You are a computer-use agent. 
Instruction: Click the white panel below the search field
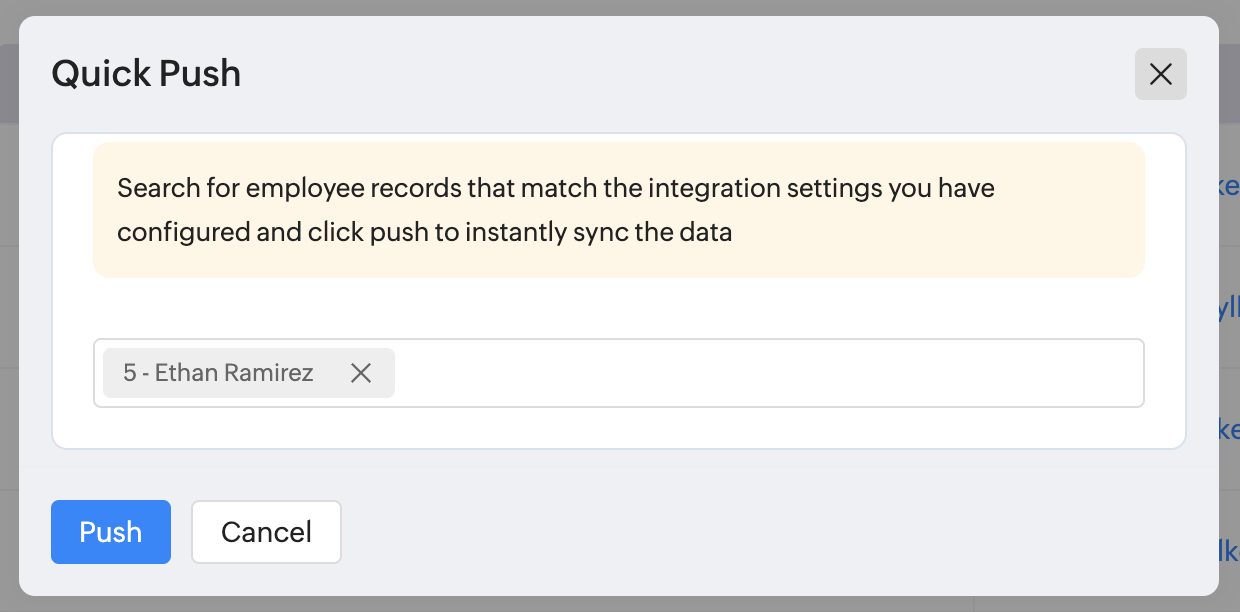point(618,428)
